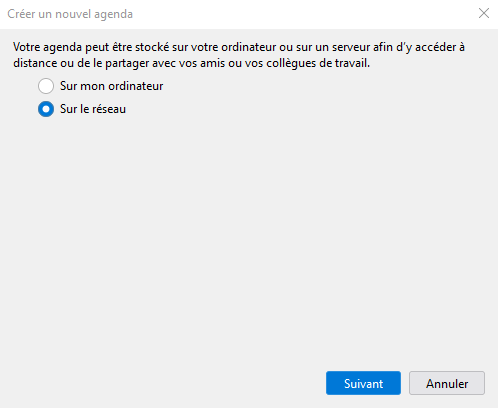Screen dimensions: 498x408
Task: Choose to store the agenda on my computer
Action: pyautogui.click(x=46, y=86)
